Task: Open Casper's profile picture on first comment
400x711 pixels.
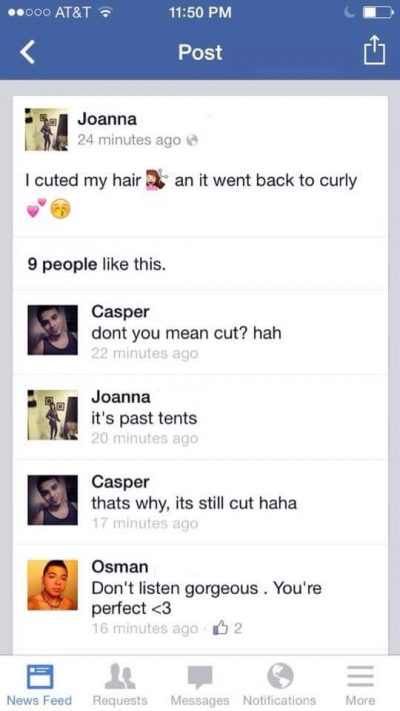Action: [53, 330]
